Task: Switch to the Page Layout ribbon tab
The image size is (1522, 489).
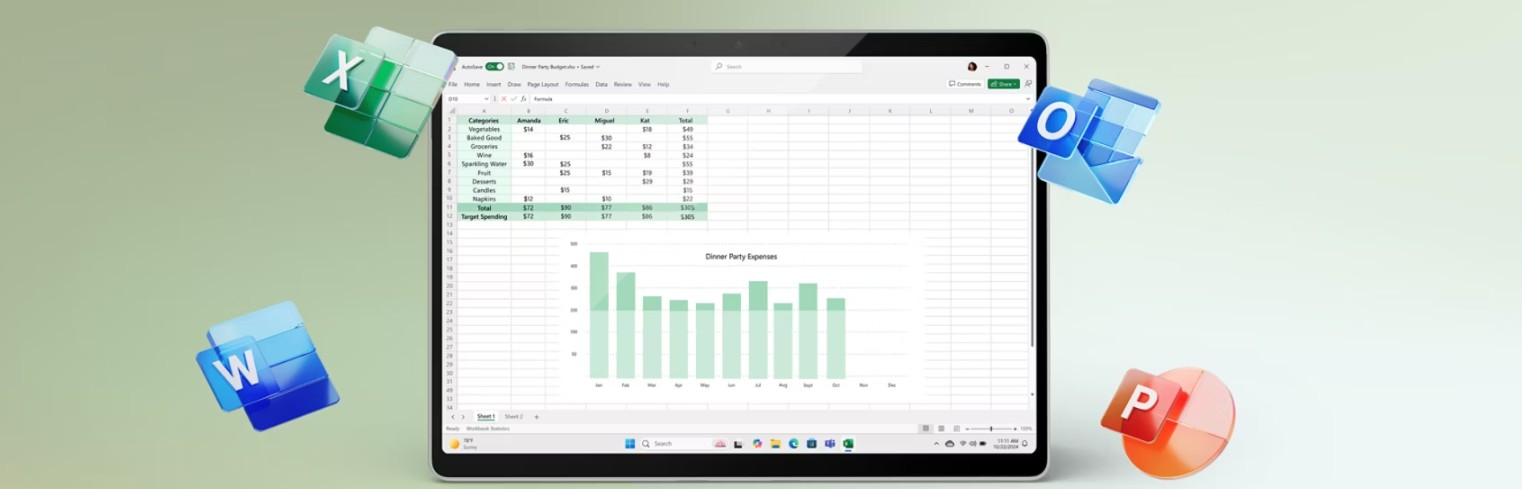Action: [x=543, y=84]
